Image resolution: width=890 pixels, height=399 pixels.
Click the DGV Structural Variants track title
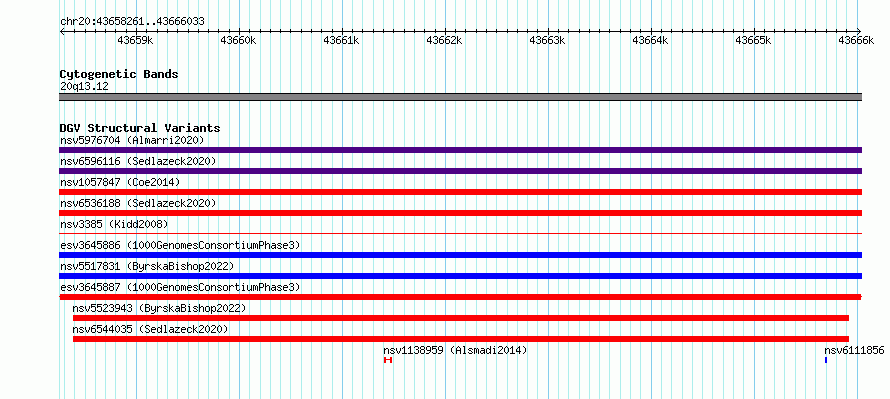click(x=140, y=128)
